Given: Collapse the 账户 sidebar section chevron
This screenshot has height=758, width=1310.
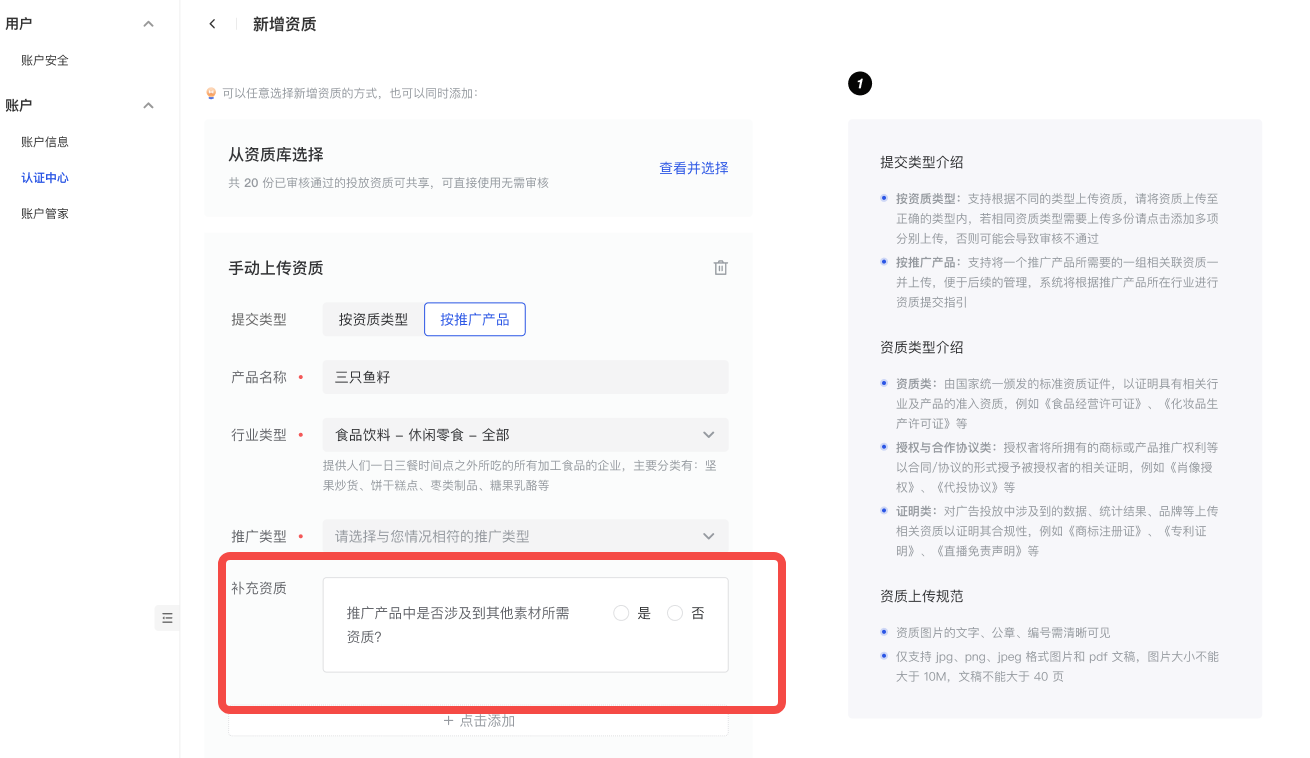Looking at the screenshot, I should click(x=148, y=106).
